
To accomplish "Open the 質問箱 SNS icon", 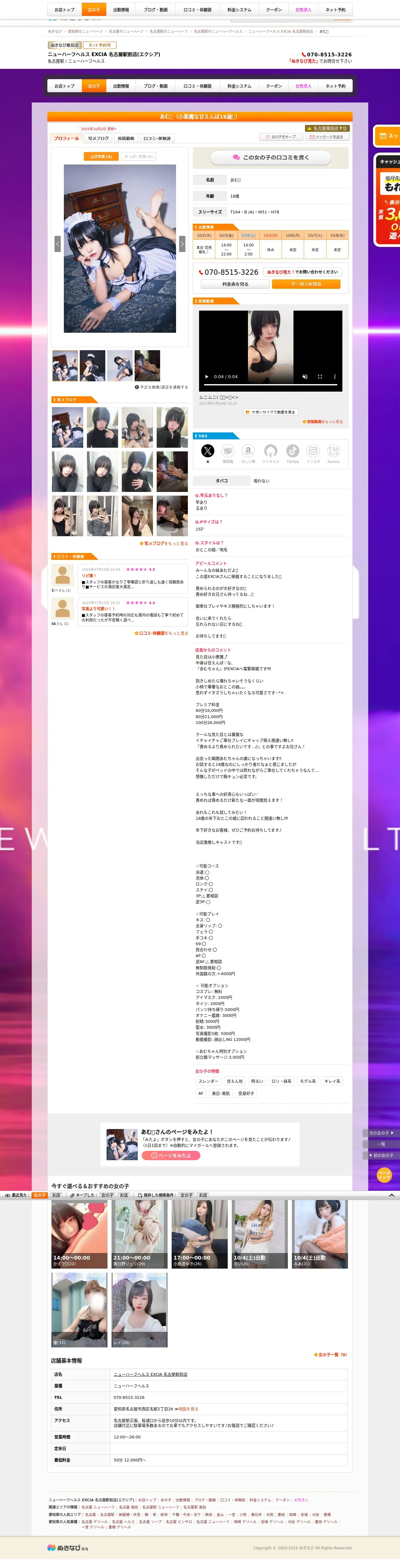I will pyautogui.click(x=228, y=454).
